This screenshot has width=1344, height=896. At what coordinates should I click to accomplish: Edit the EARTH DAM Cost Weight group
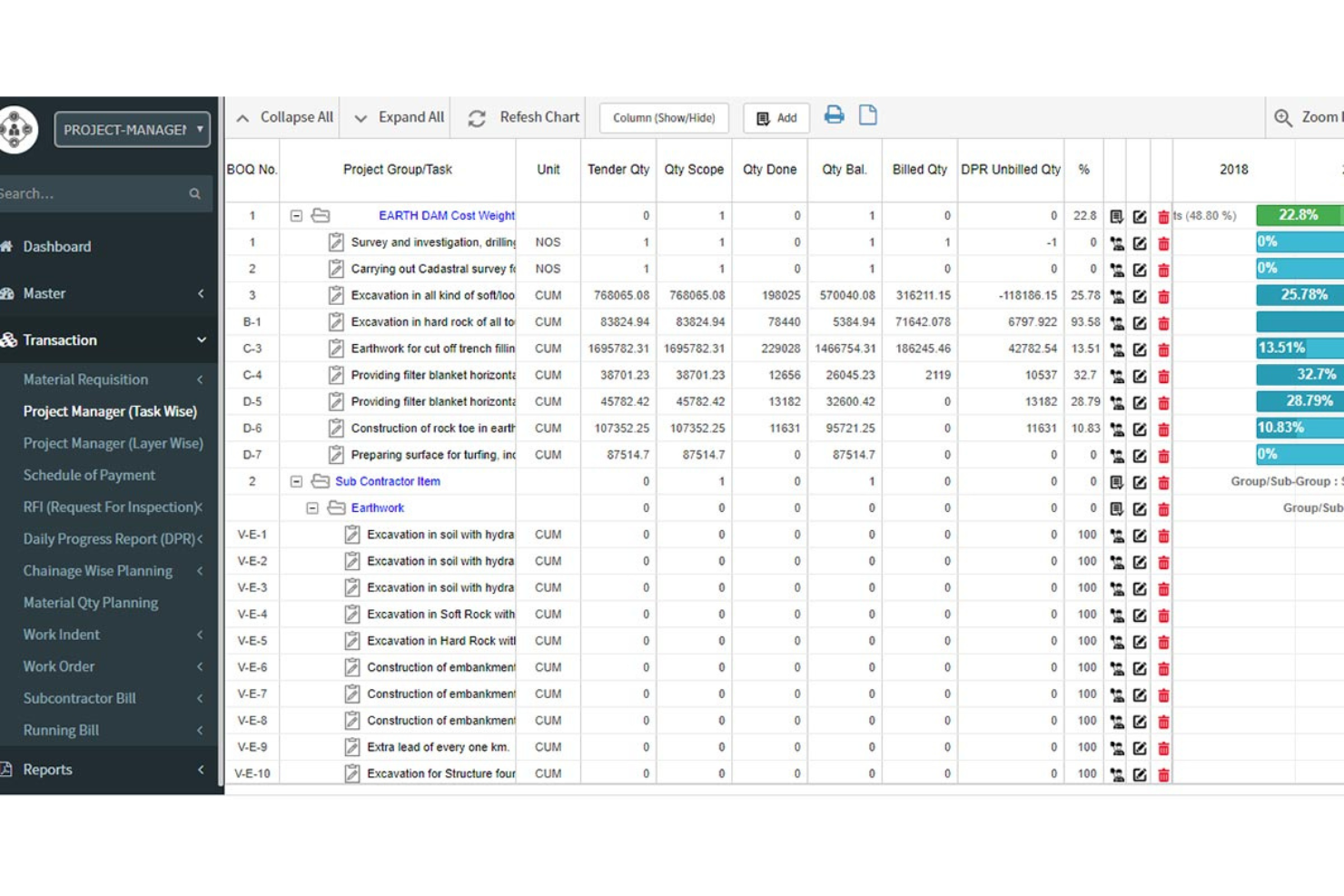coord(1140,216)
